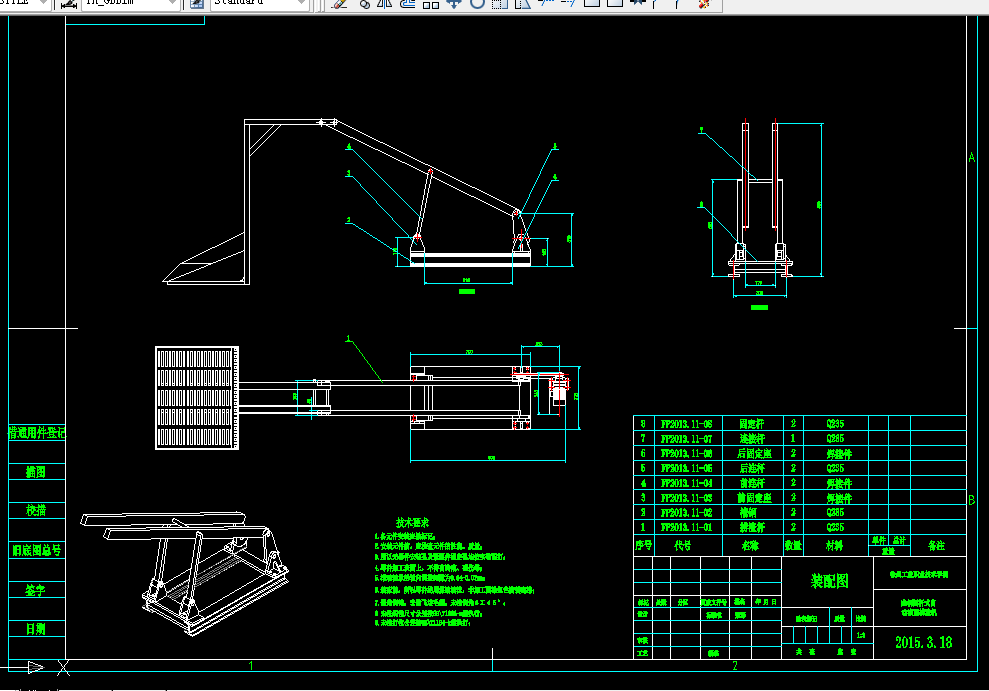The image size is (989, 691).
Task: Click the 代号 column header
Action: pyautogui.click(x=682, y=545)
